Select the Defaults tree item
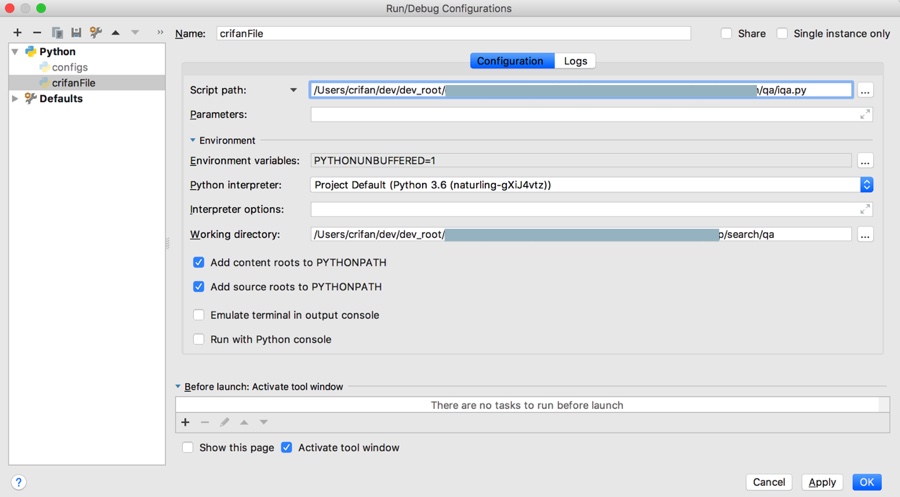This screenshot has width=900, height=497. click(61, 99)
